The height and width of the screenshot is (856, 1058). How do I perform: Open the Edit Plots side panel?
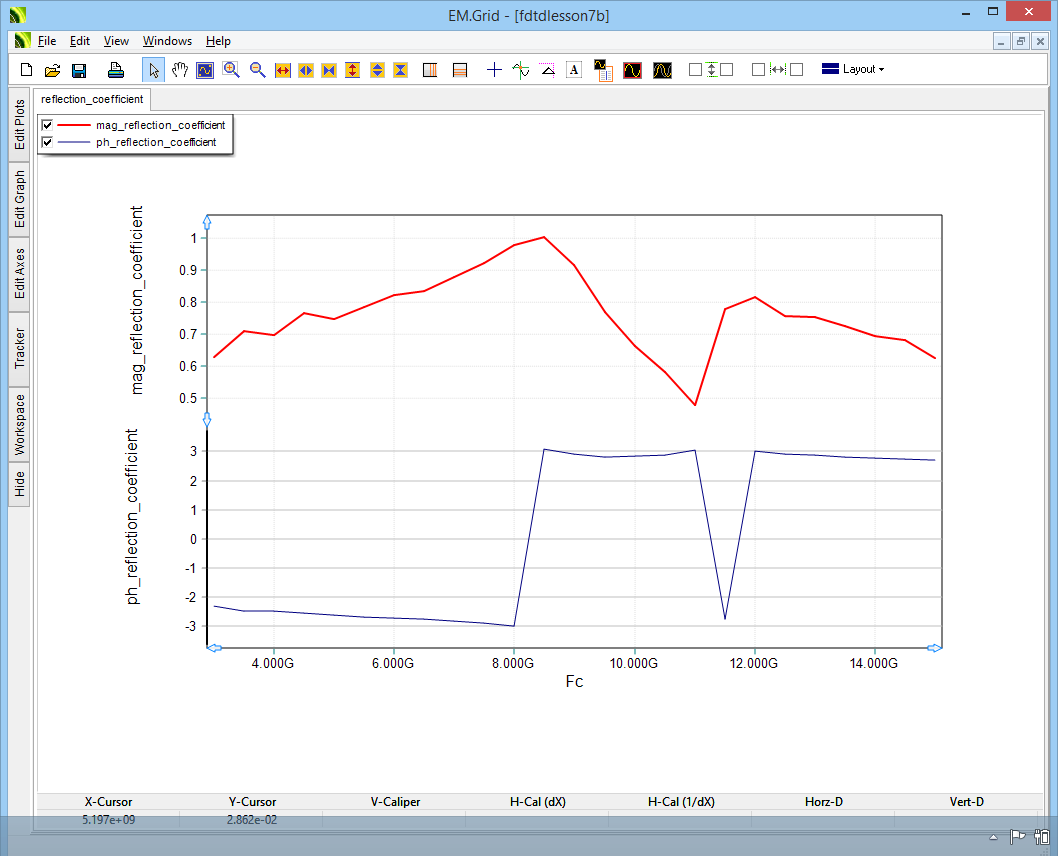tap(19, 125)
